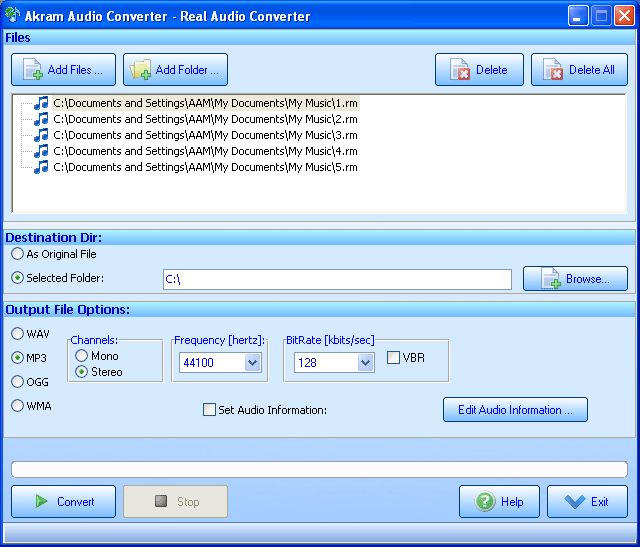This screenshot has height=547, width=640.
Task: Enable the VBR checkbox
Action: click(x=393, y=358)
